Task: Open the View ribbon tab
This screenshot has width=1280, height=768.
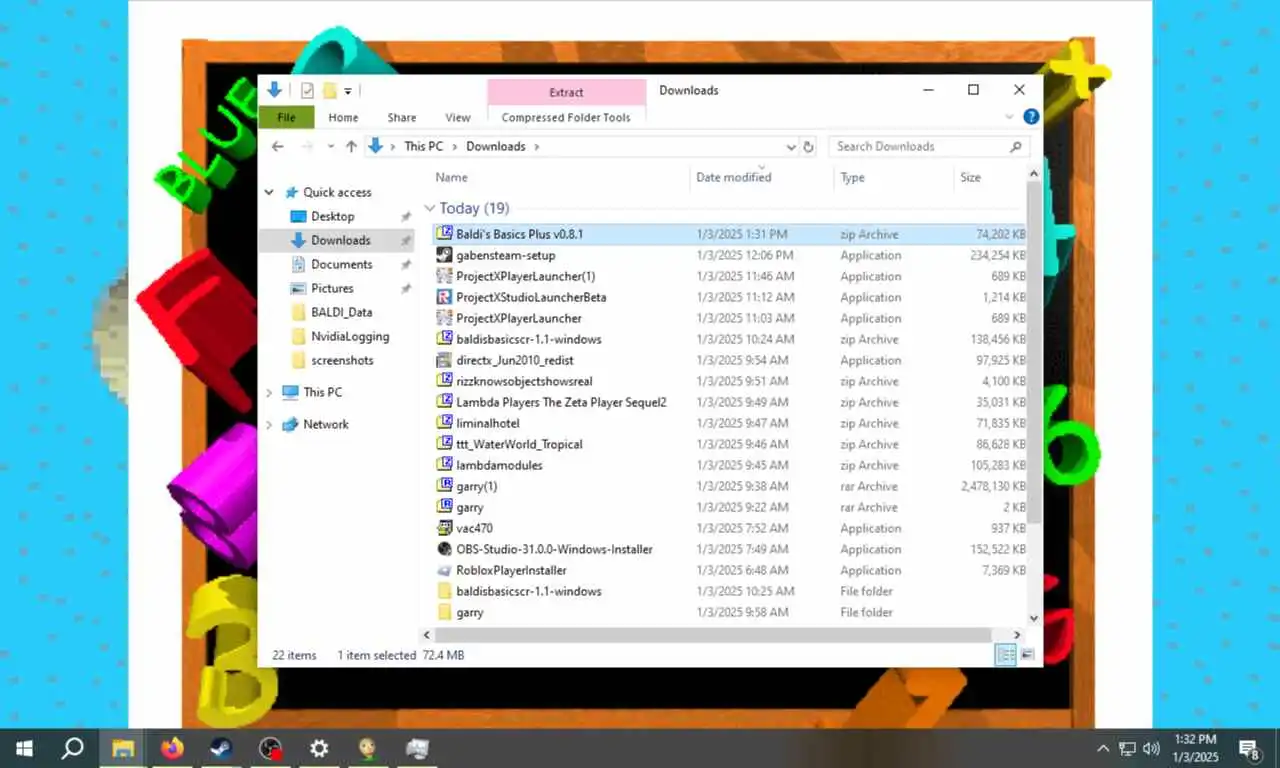Action: [458, 117]
